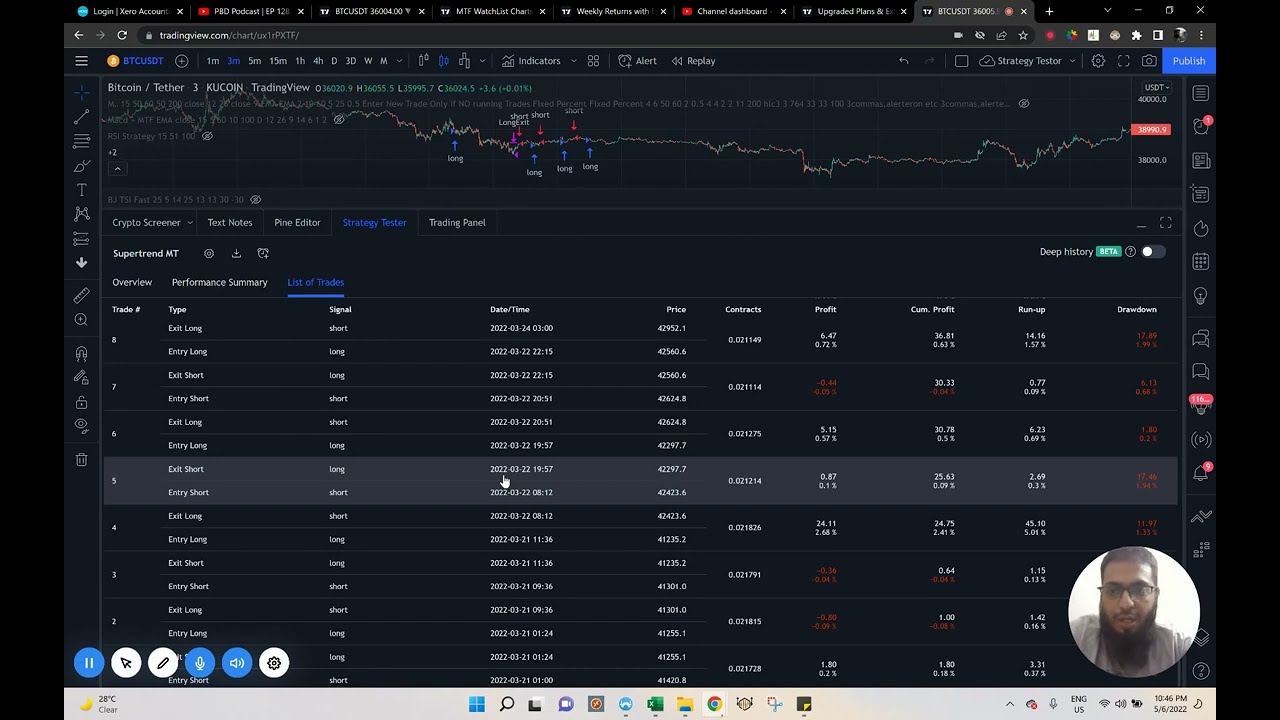Open the BTCUSDT symbol search
1280x720 pixels.
(136, 61)
